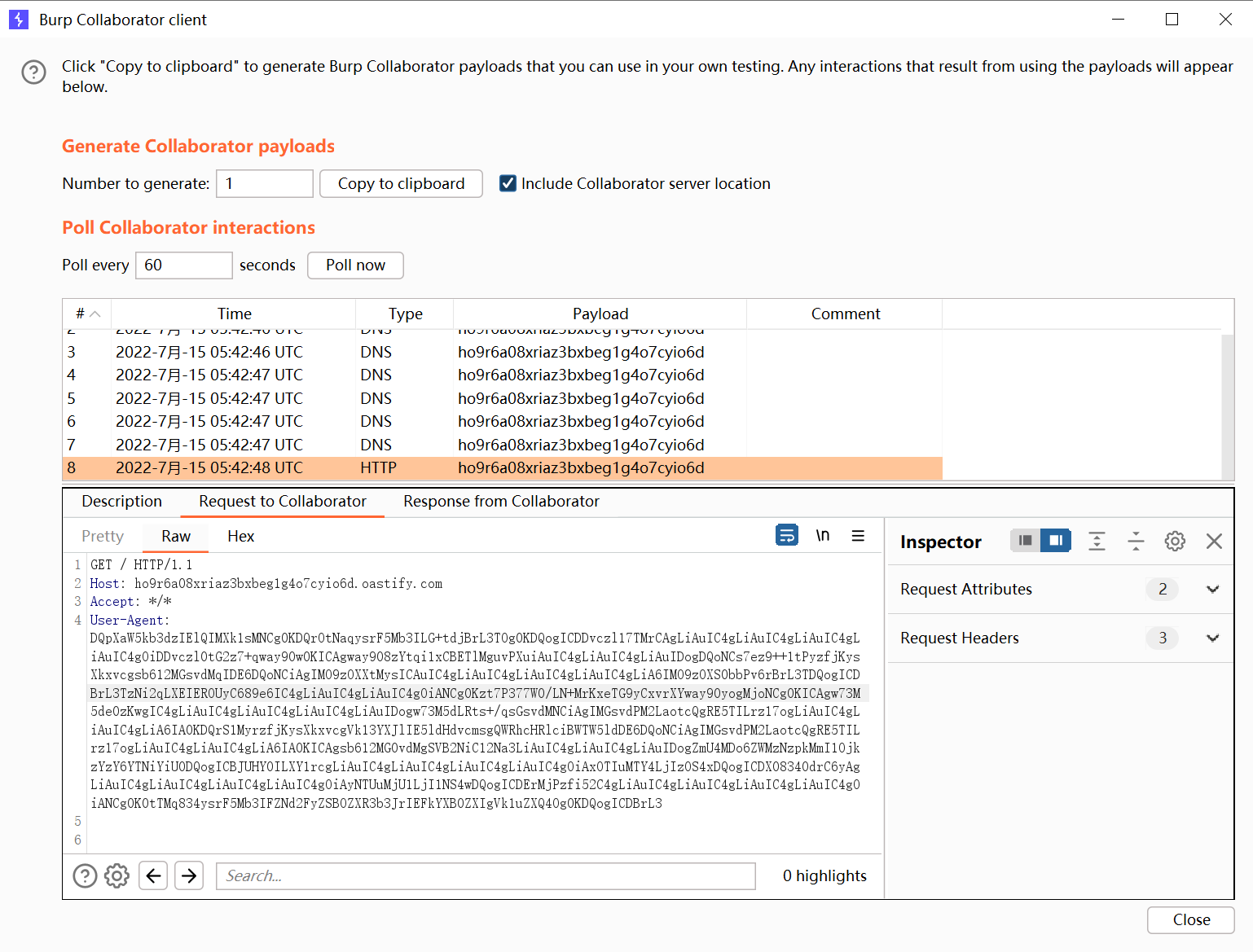Click the Burp Collaborator window logo
Viewport: 1253px width, 952px height.
tap(19, 20)
